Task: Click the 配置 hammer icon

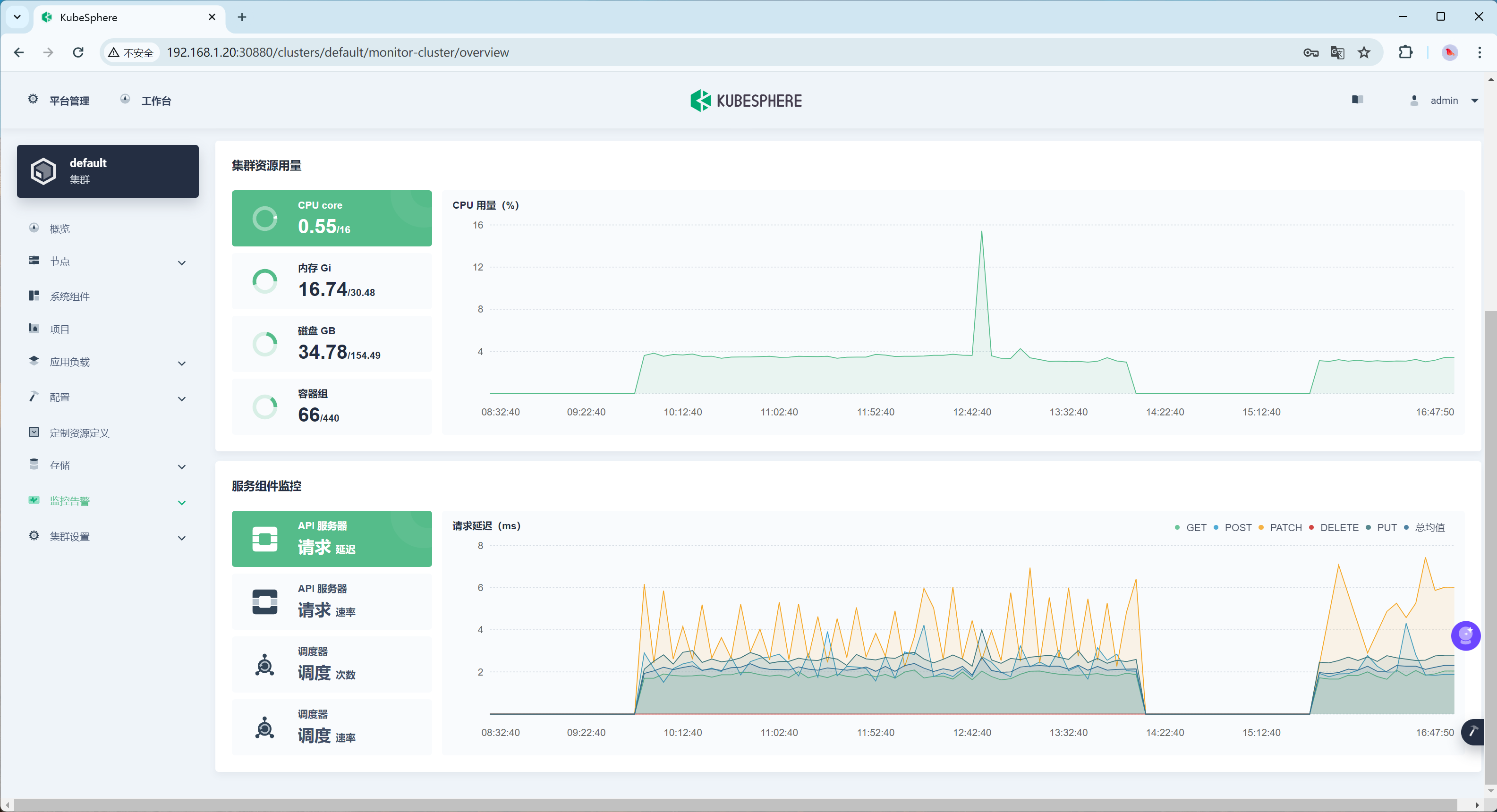Action: tap(34, 396)
